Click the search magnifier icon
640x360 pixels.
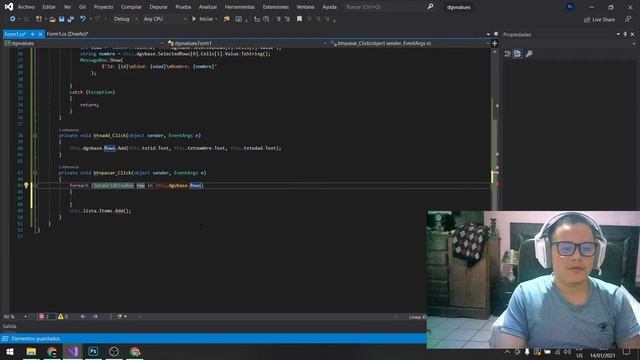pyautogui.click(x=430, y=7)
